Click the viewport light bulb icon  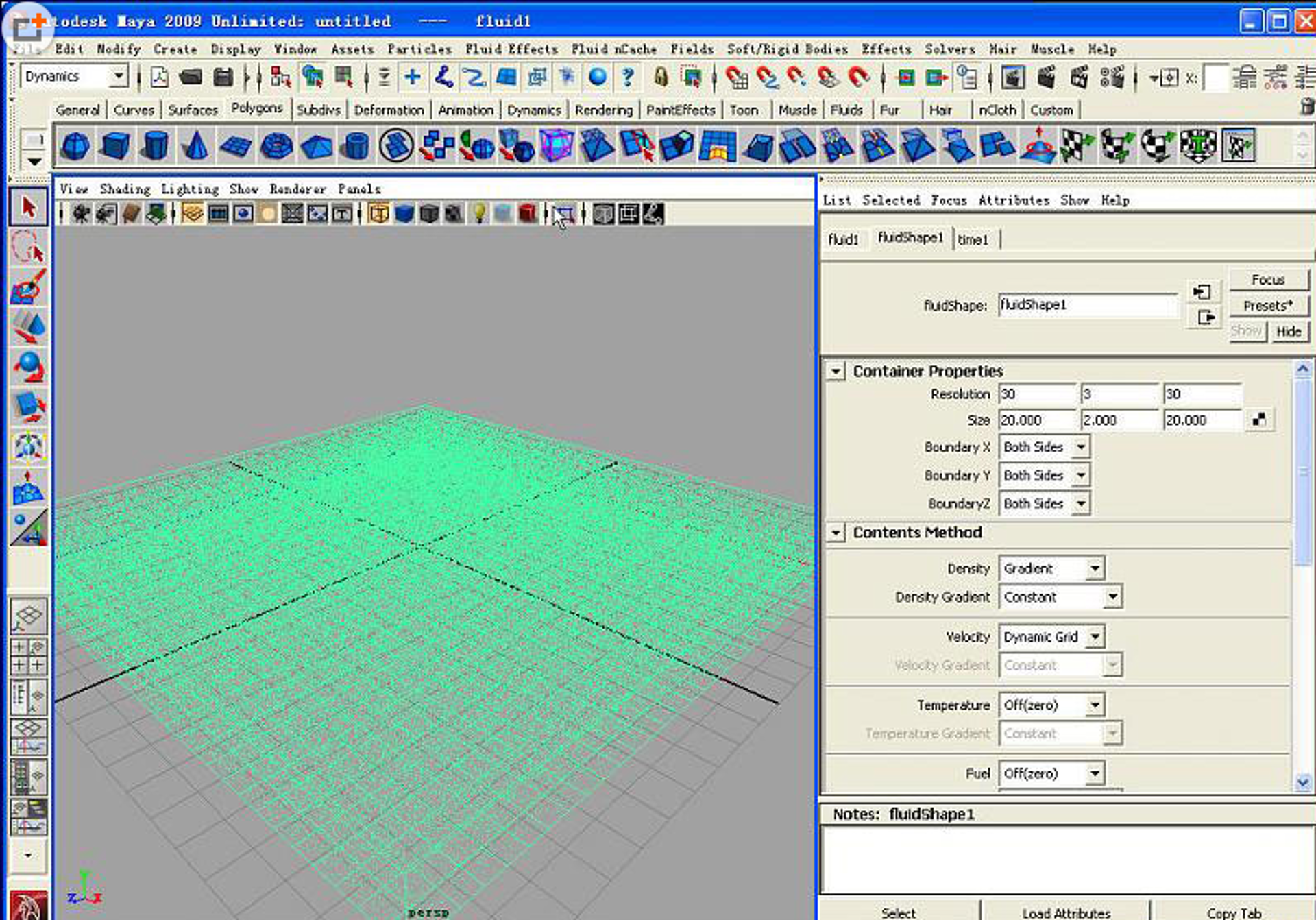click(479, 214)
